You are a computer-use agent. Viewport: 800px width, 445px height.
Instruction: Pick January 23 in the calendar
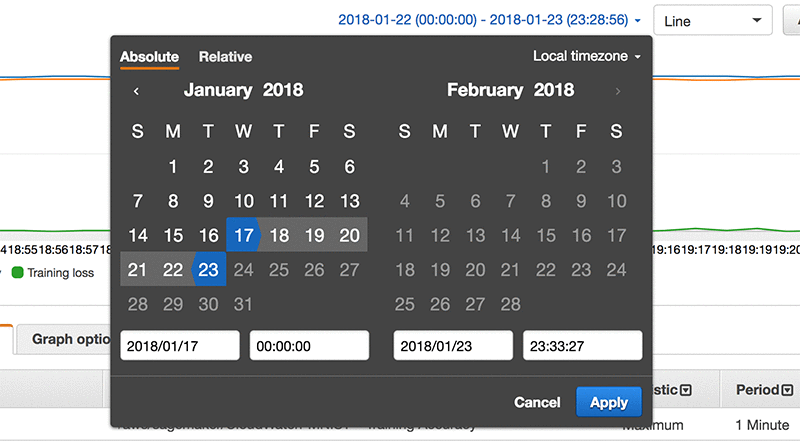pyautogui.click(x=208, y=269)
